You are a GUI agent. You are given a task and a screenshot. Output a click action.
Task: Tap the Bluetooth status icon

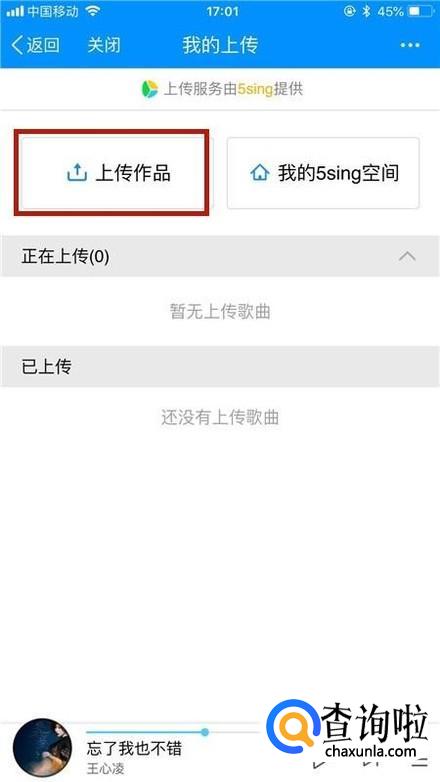(366, 11)
